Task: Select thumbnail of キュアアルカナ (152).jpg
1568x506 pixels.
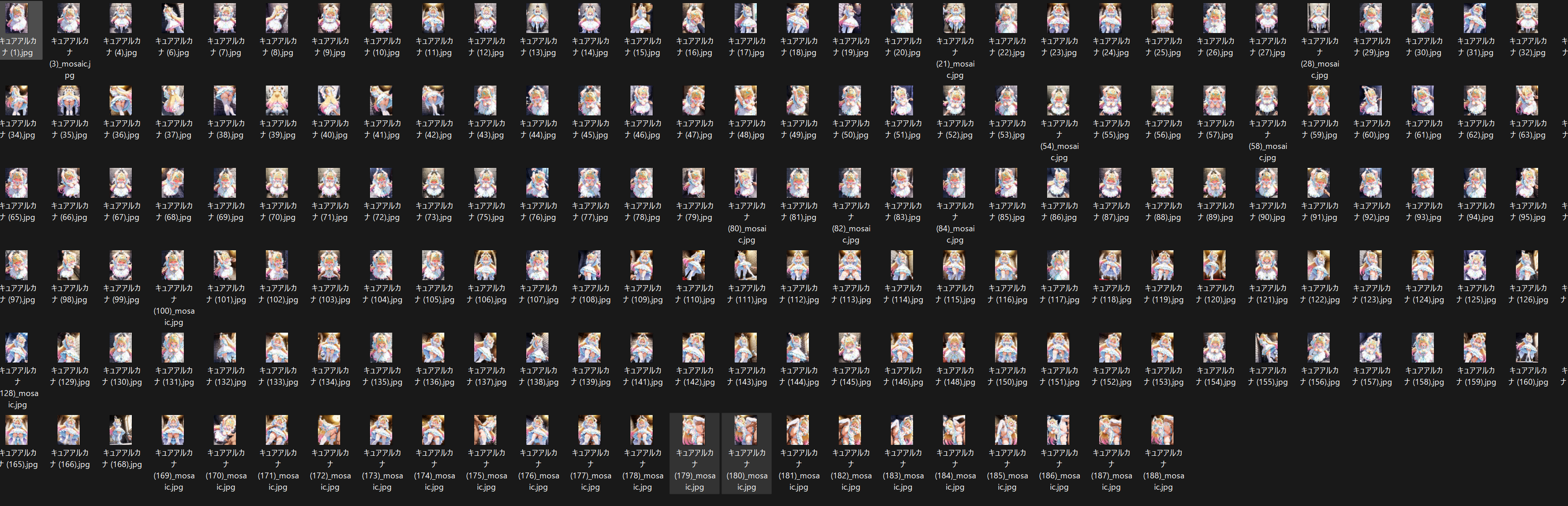Action: tap(1111, 348)
